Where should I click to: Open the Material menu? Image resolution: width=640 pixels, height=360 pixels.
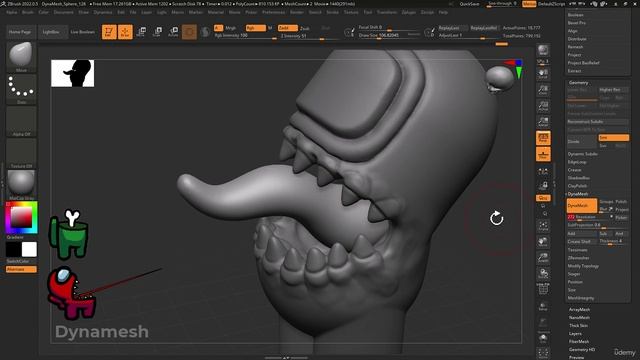[x=216, y=12]
